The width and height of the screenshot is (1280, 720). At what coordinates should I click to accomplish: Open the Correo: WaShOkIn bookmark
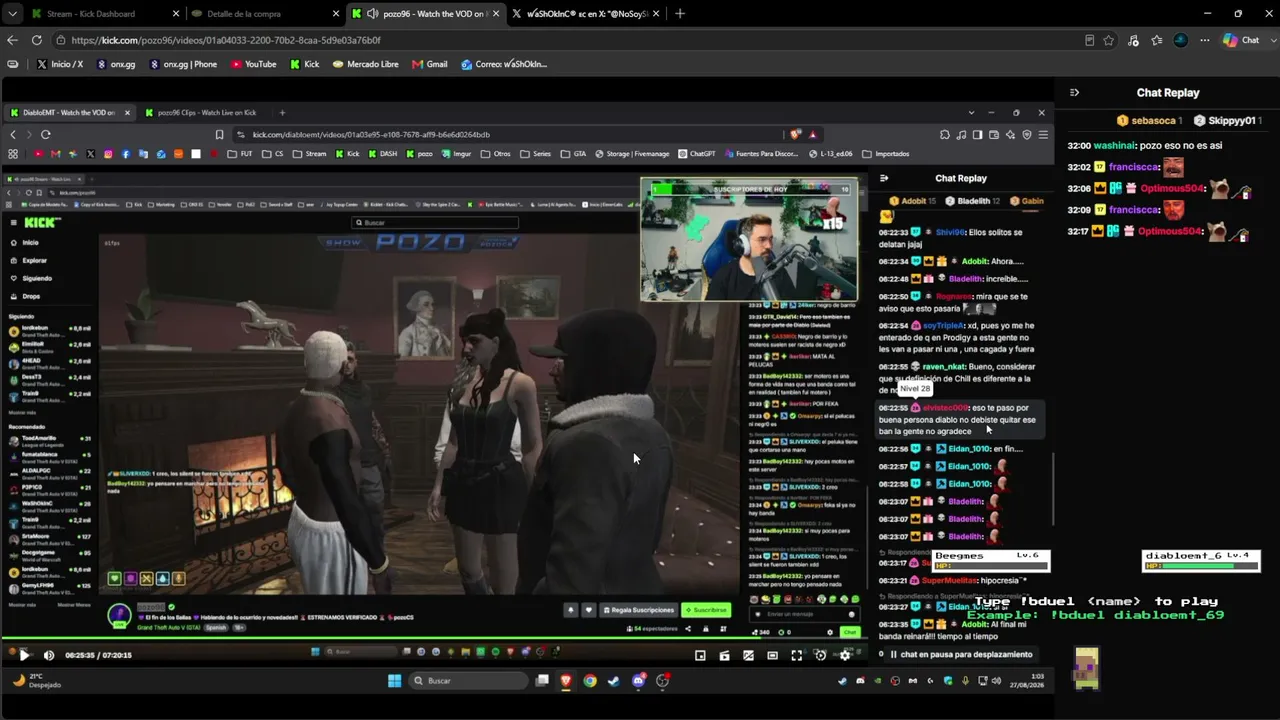pyautogui.click(x=505, y=64)
